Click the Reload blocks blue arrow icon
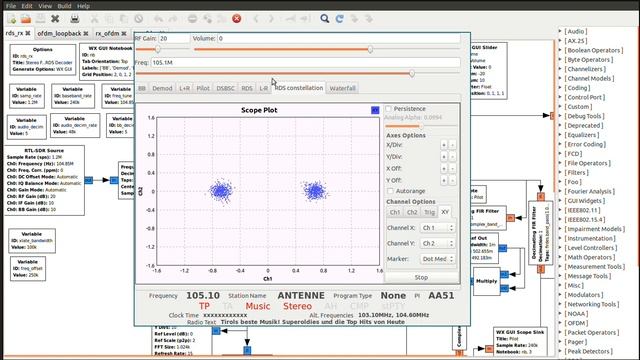 (x=340, y=19)
